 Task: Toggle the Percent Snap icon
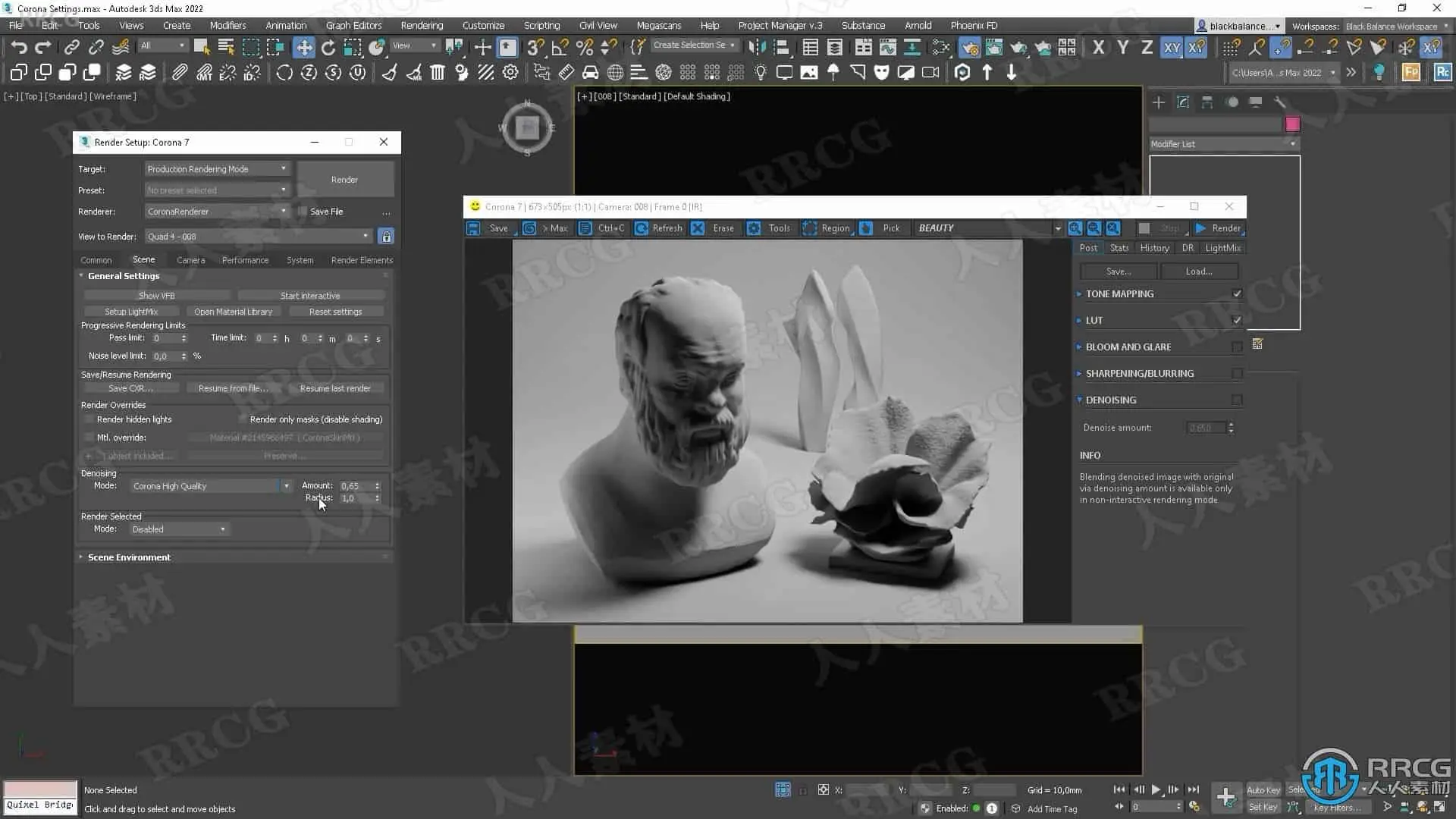pos(585,48)
